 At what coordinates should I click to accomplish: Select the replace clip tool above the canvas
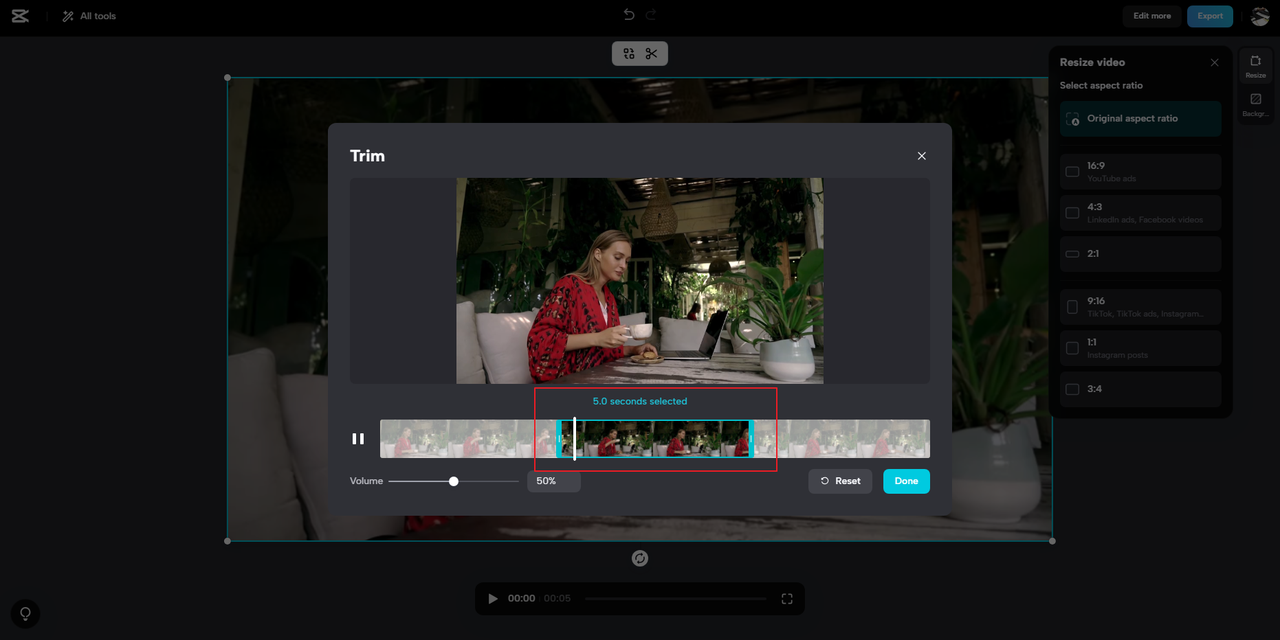[628, 53]
